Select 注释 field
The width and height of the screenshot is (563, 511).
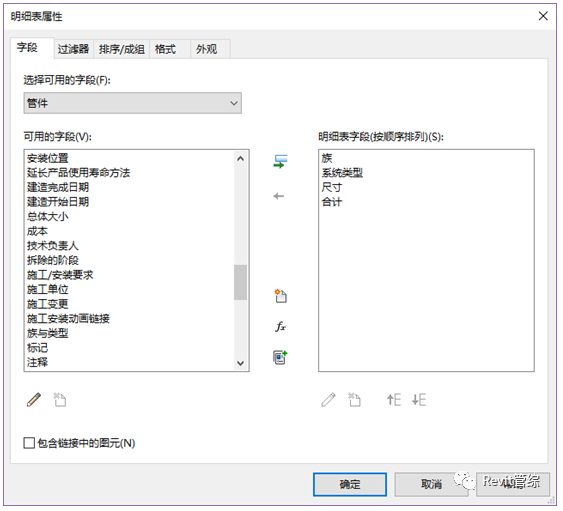(37, 362)
